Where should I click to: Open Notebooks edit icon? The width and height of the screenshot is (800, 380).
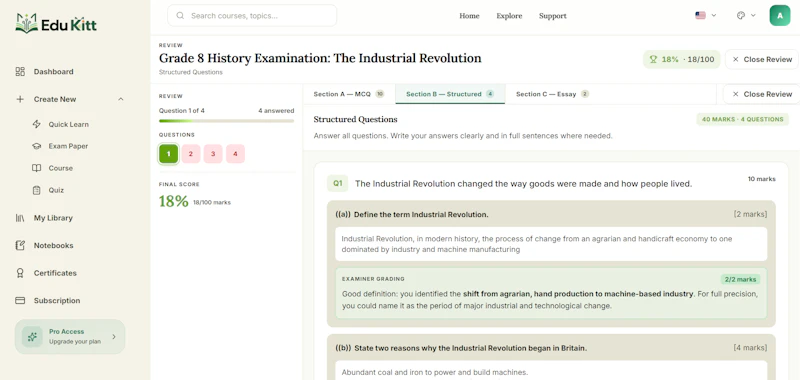point(20,245)
